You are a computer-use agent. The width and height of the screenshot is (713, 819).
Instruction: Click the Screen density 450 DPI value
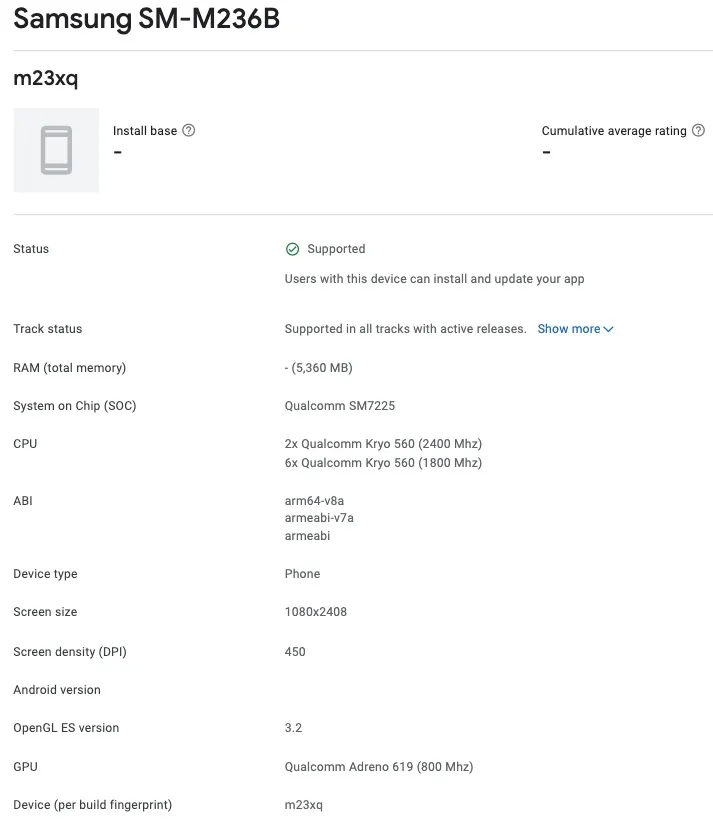coord(295,651)
